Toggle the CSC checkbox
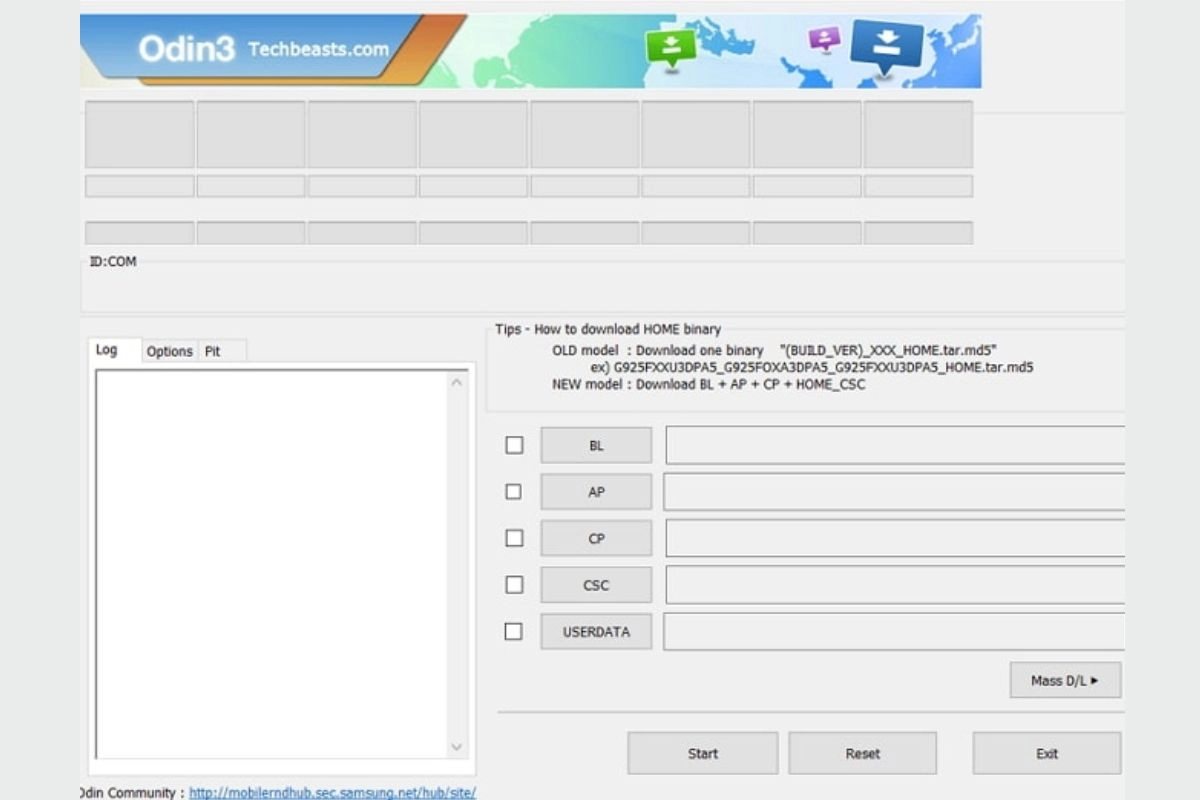Image resolution: width=1200 pixels, height=800 pixels. pos(514,584)
